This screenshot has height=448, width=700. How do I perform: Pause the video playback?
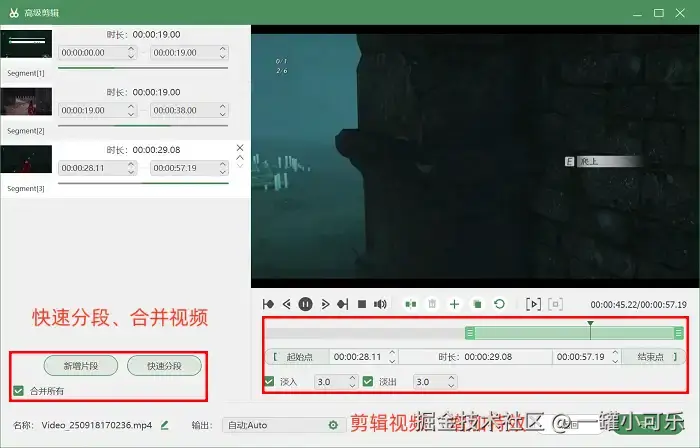[x=305, y=304]
